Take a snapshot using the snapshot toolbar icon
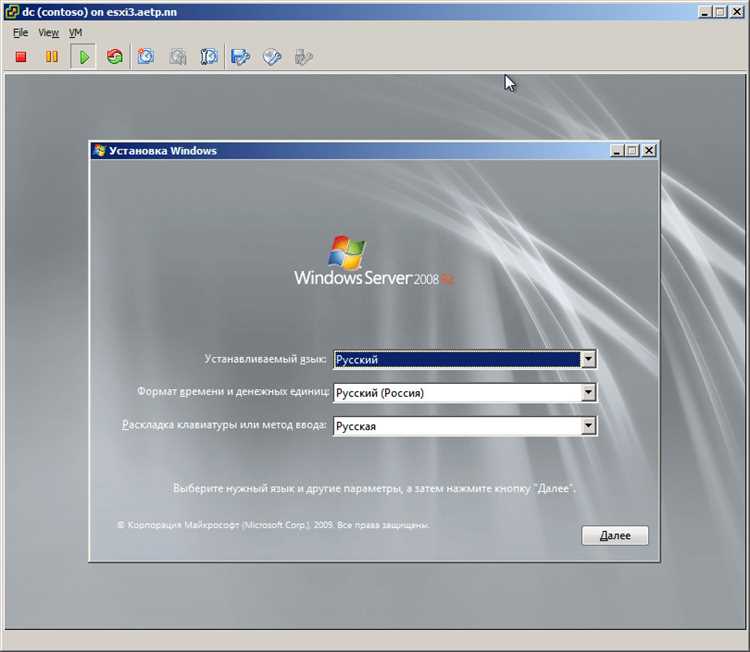The image size is (750, 652). click(146, 57)
